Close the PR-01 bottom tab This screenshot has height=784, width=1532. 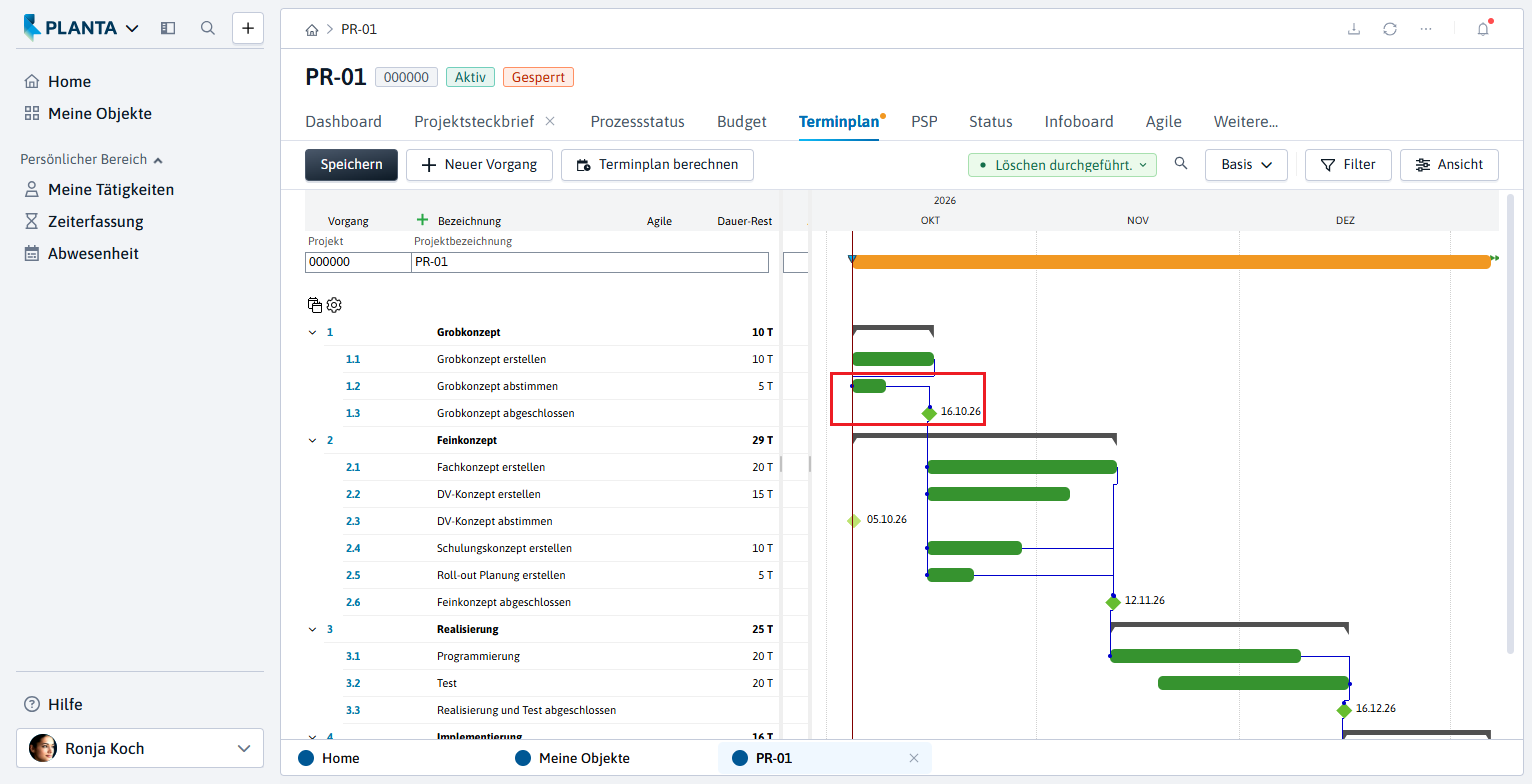tap(913, 758)
